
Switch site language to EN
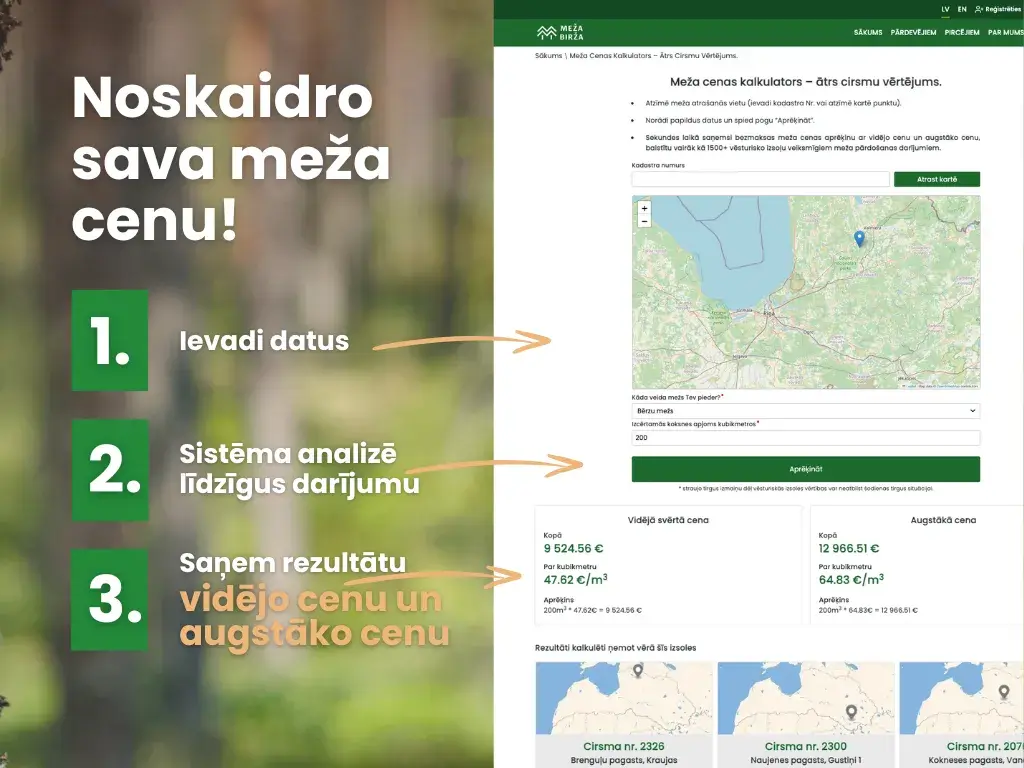tap(961, 8)
